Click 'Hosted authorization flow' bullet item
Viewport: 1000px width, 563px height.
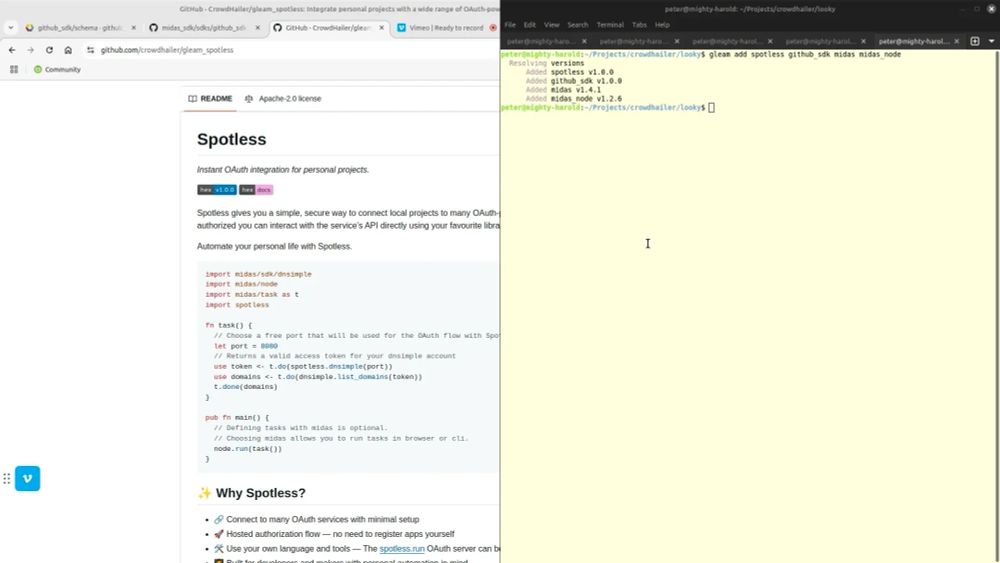pos(334,534)
